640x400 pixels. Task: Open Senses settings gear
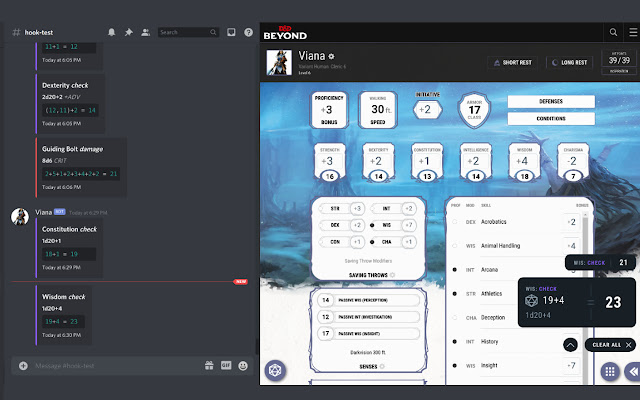pos(382,367)
